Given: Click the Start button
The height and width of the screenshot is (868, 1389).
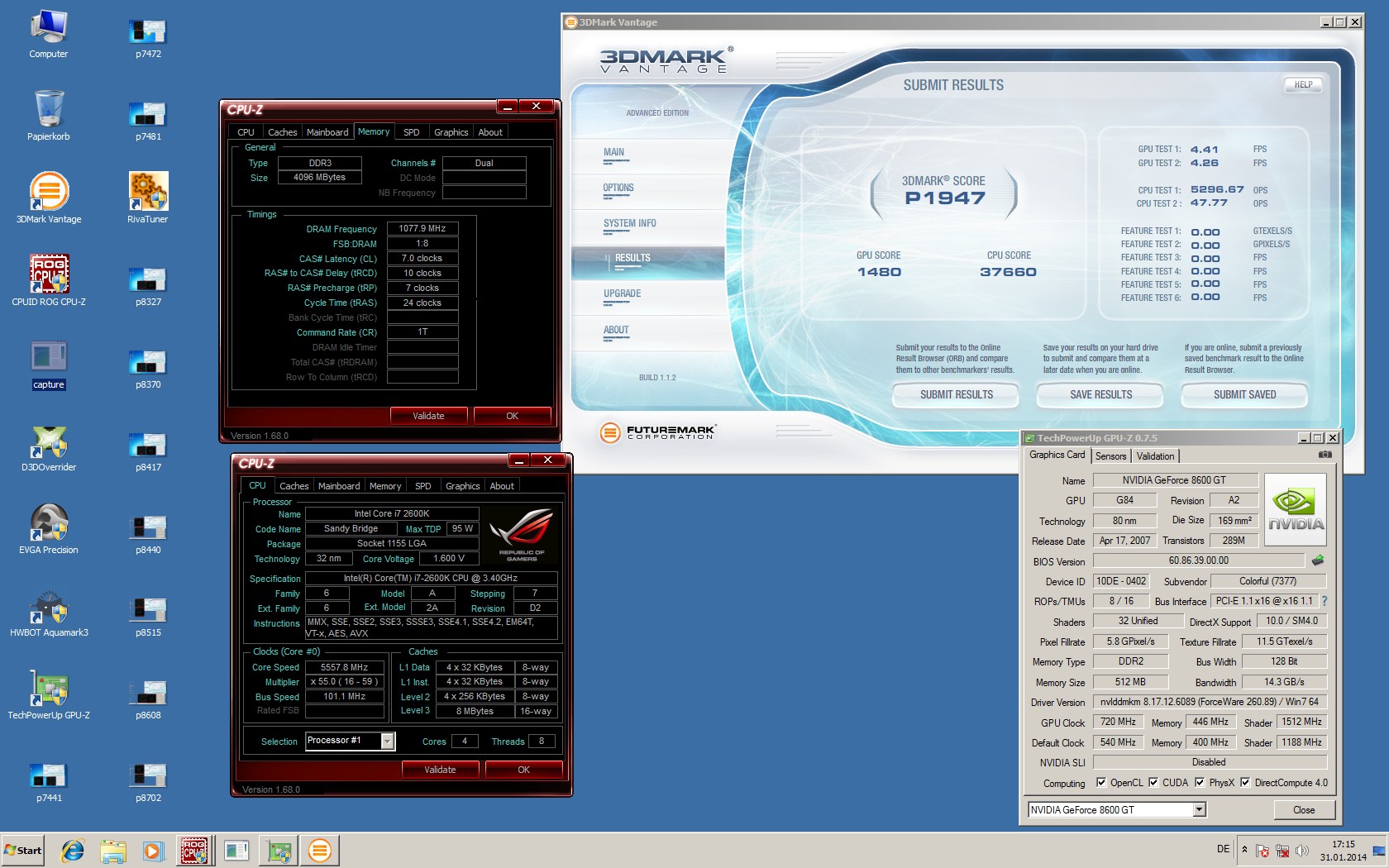Looking at the screenshot, I should point(23,850).
